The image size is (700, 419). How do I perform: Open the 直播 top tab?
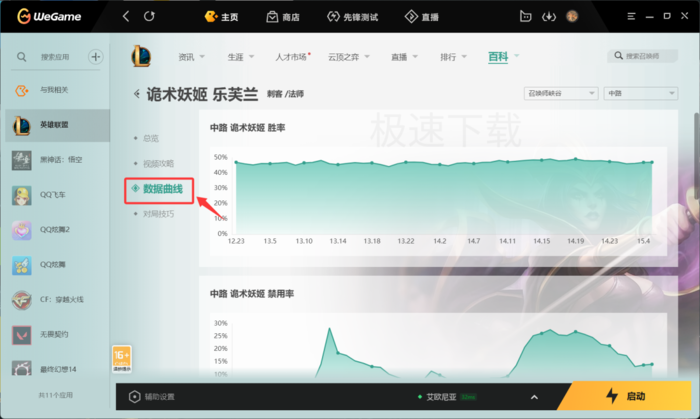(422, 17)
